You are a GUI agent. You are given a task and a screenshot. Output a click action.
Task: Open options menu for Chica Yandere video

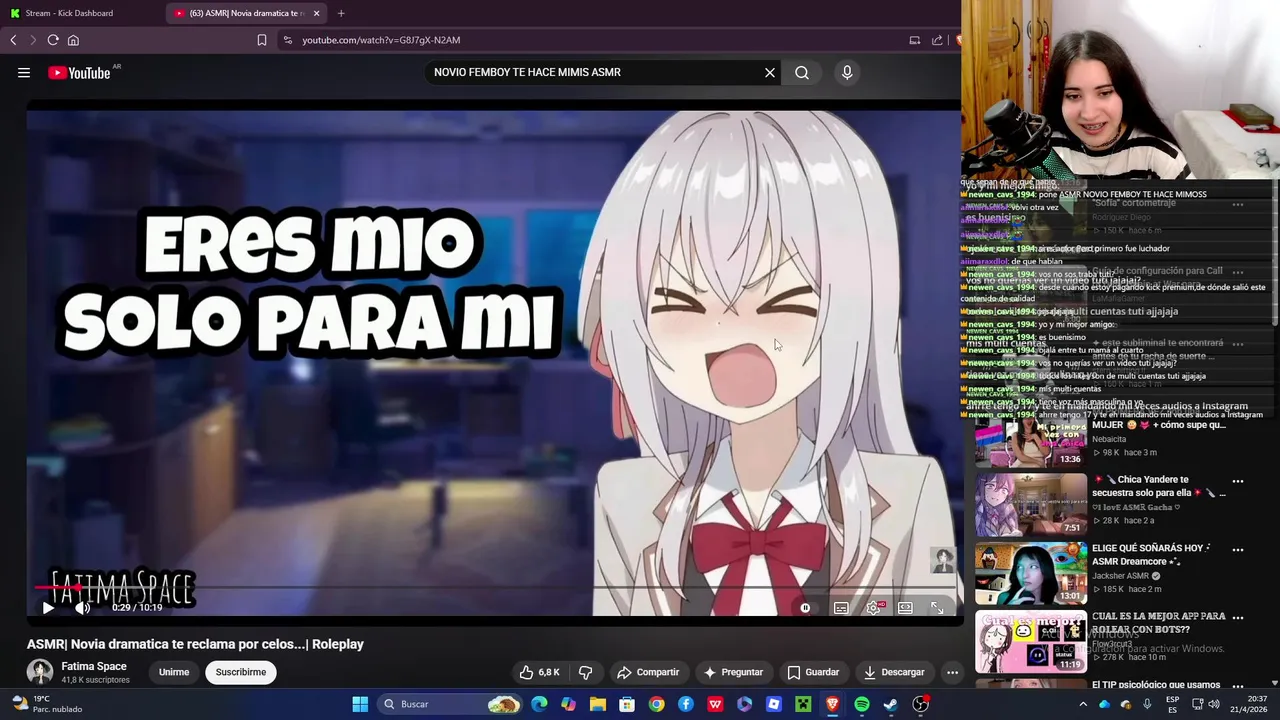click(1238, 481)
